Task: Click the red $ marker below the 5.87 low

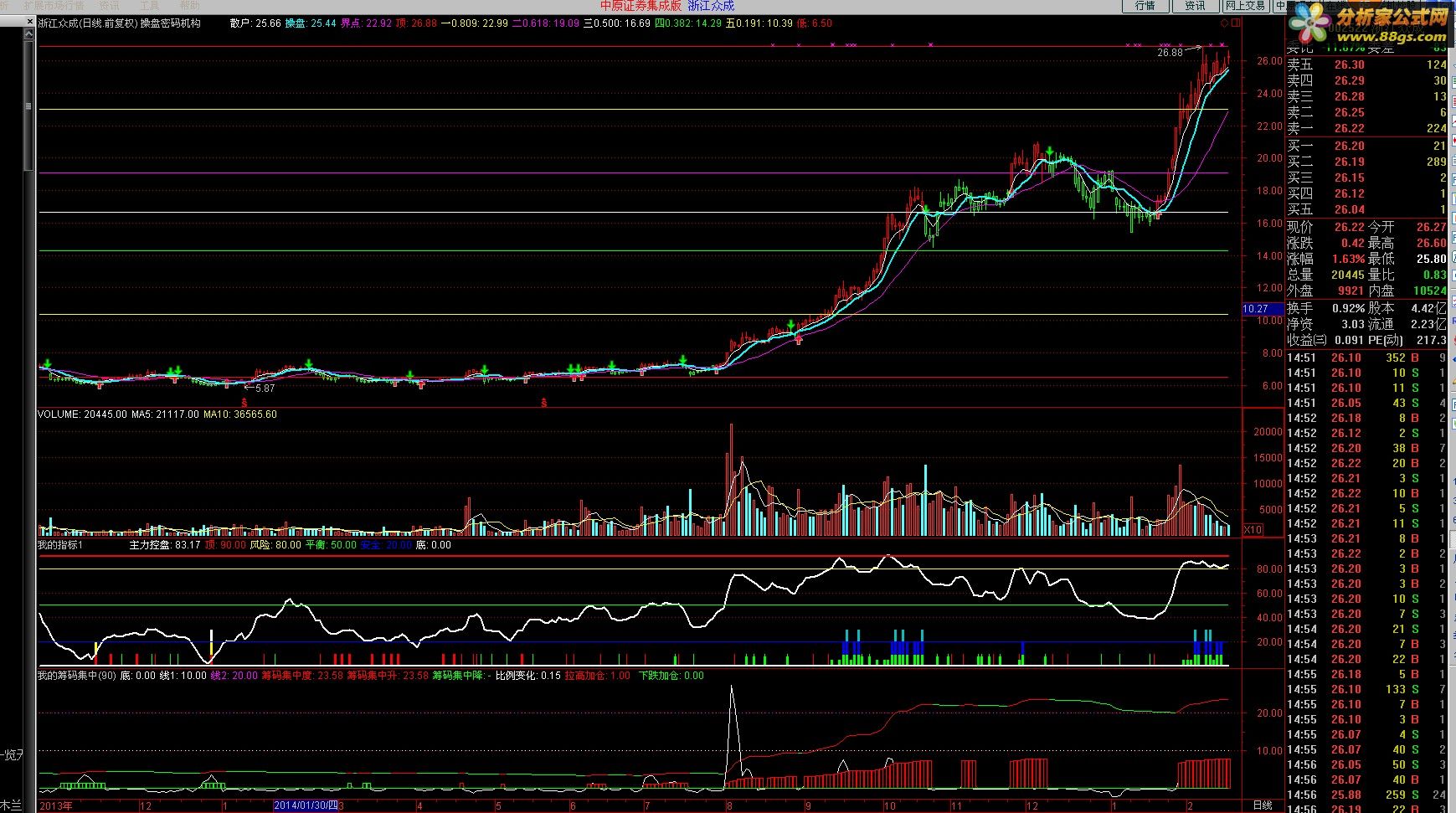Action: (x=244, y=403)
